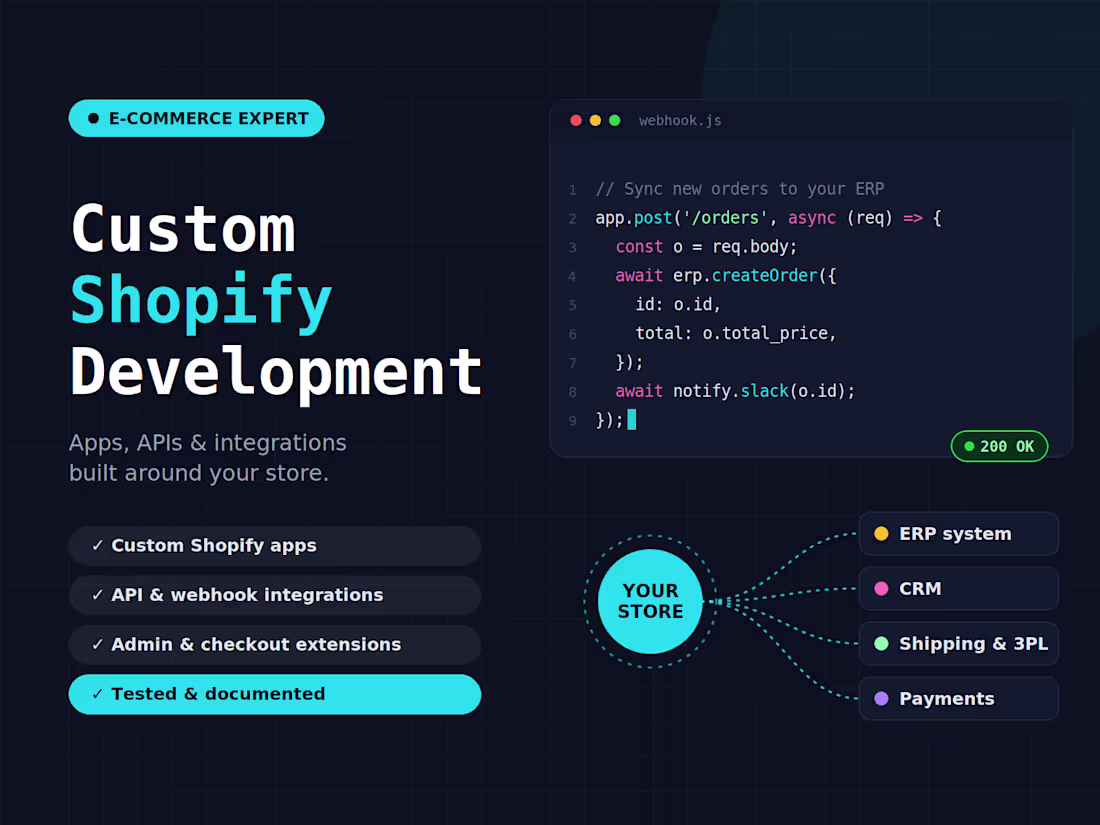Click the check mark on API & webhook integrations
Viewport: 1100px width, 825px height.
click(x=98, y=595)
